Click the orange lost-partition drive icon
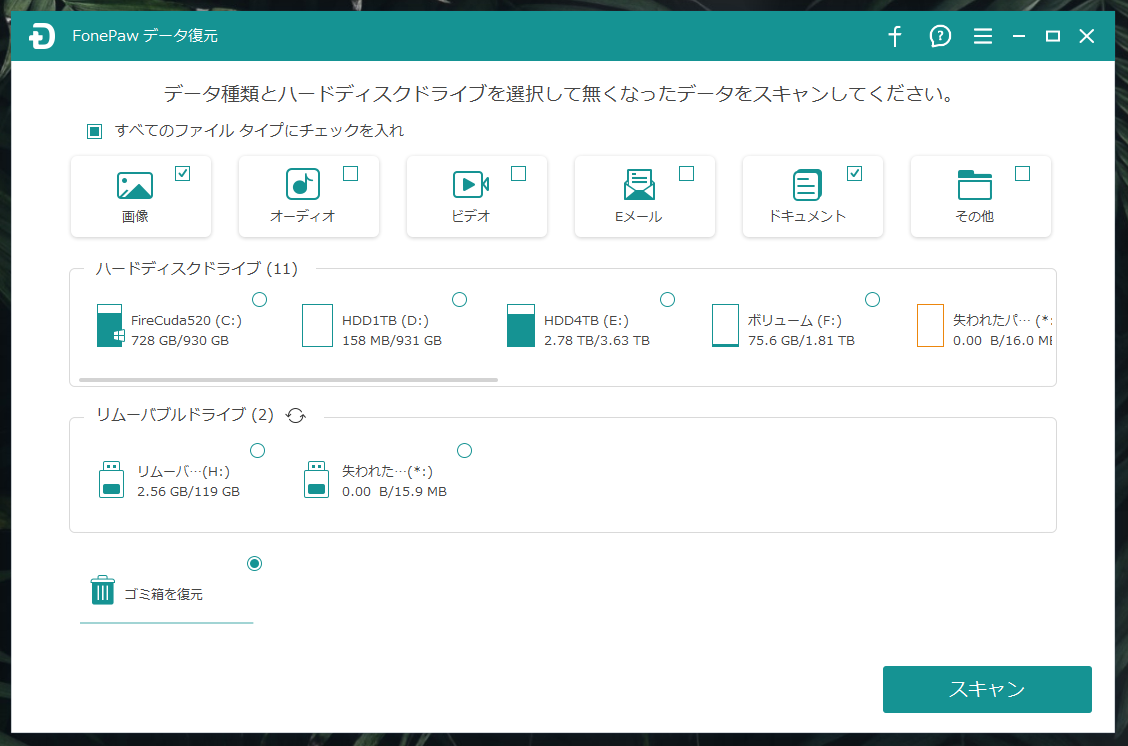Image resolution: width=1128 pixels, height=746 pixels. (x=930, y=325)
